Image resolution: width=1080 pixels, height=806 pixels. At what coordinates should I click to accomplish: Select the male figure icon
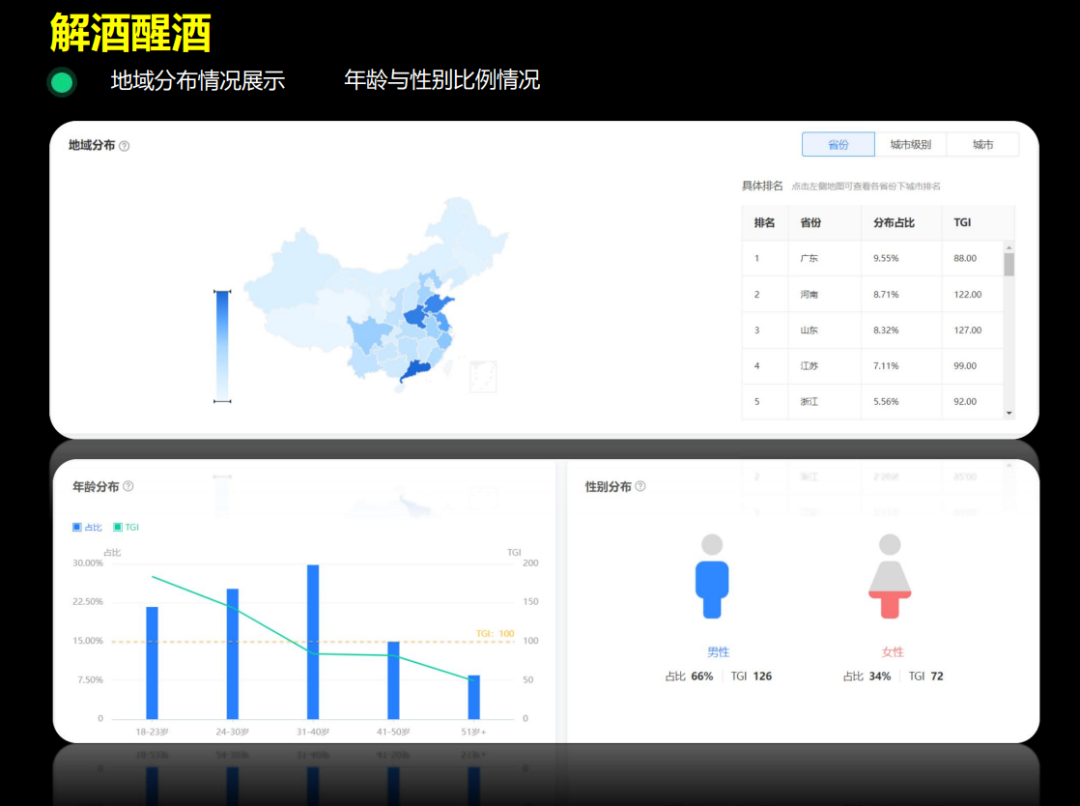pos(712,577)
